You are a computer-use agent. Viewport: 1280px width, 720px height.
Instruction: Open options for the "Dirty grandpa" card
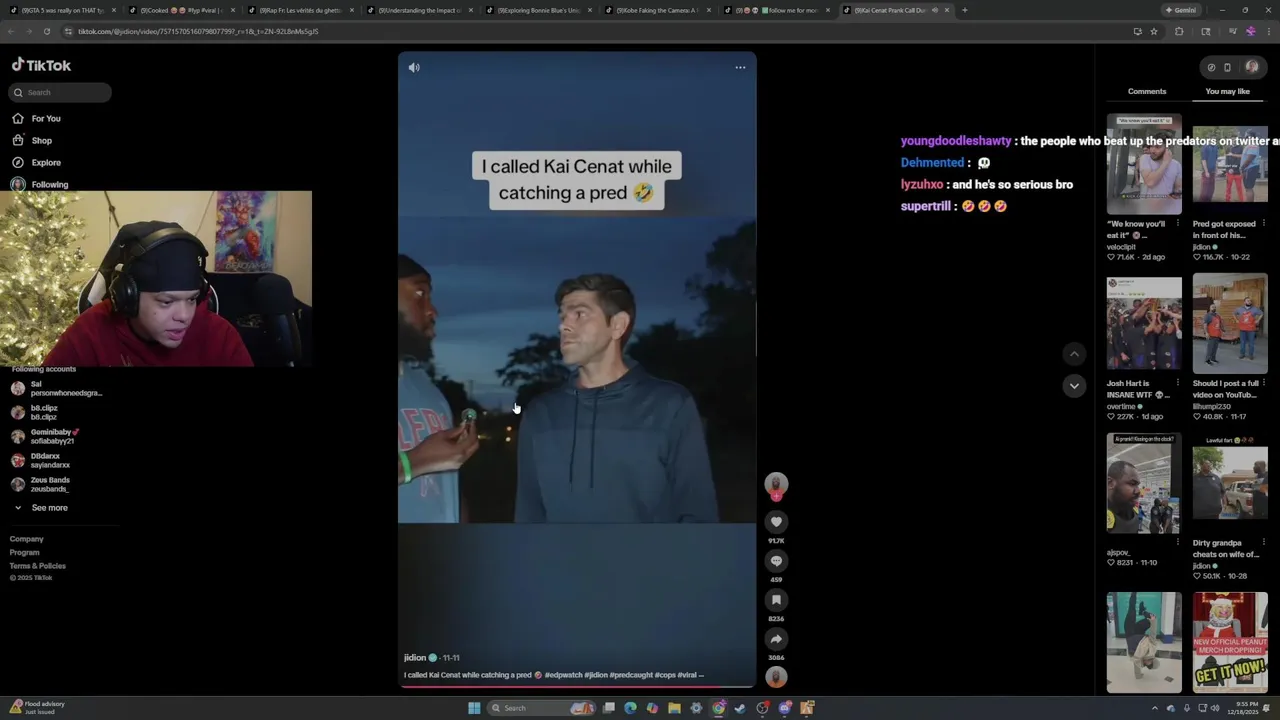click(x=1264, y=543)
